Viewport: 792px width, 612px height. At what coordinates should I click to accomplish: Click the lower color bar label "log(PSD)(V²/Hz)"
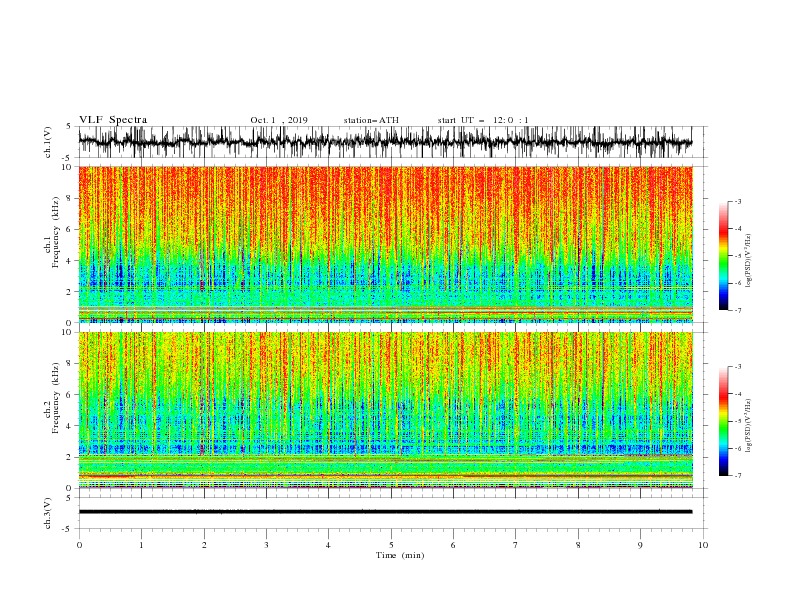749,426
